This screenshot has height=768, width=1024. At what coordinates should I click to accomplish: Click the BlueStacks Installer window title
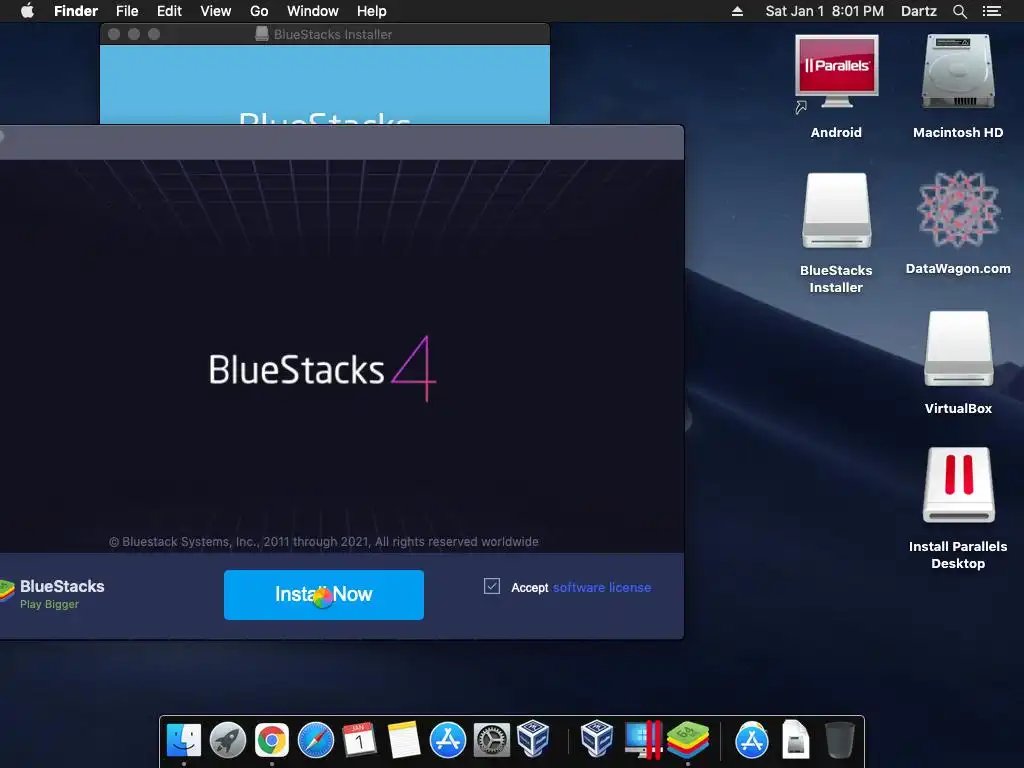pyautogui.click(x=333, y=34)
